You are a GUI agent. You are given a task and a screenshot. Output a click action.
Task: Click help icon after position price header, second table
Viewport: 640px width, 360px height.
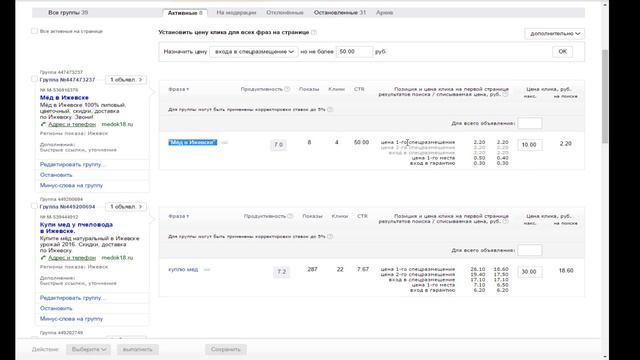click(505, 221)
